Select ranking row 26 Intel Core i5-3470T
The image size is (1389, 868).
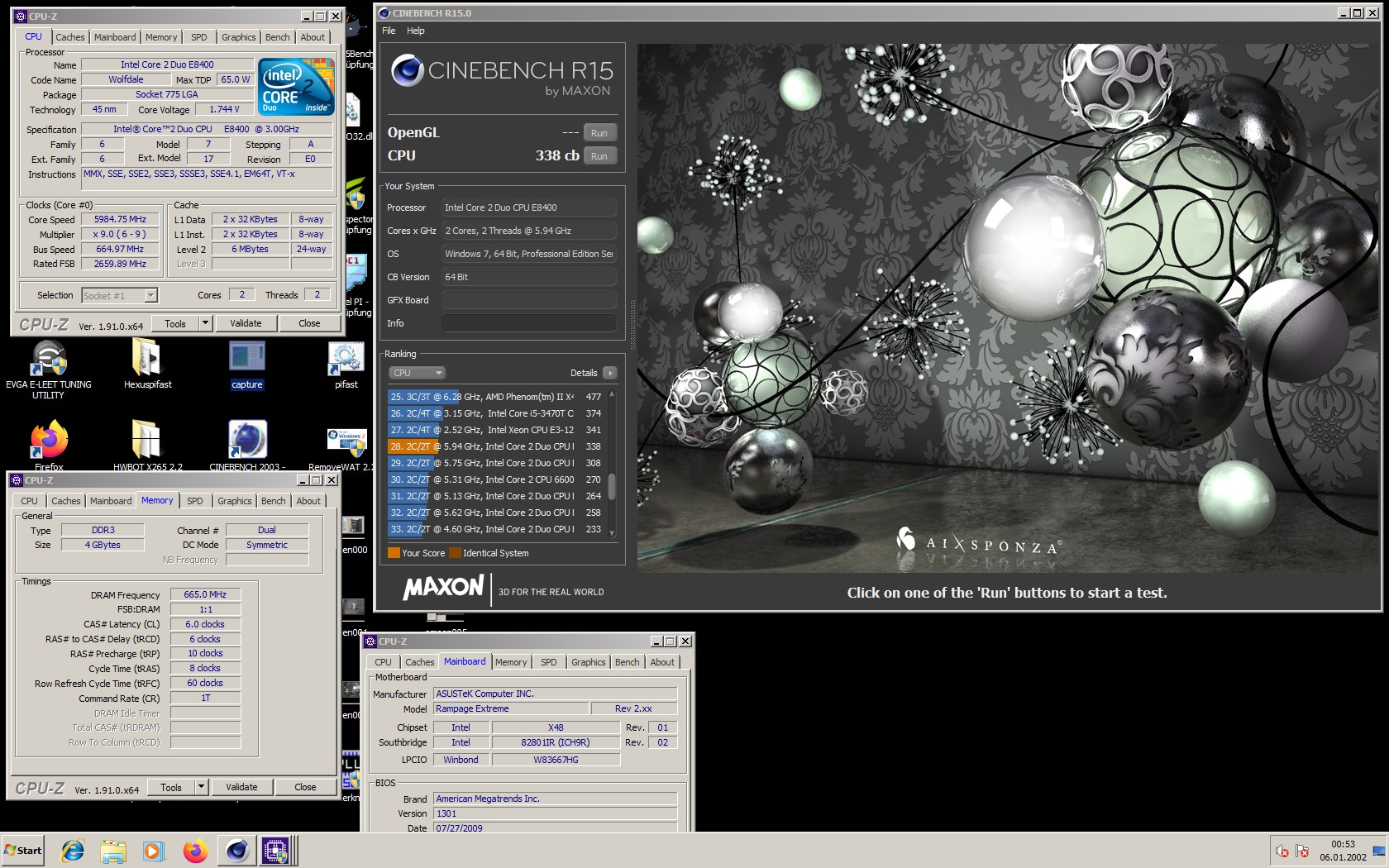(496, 413)
